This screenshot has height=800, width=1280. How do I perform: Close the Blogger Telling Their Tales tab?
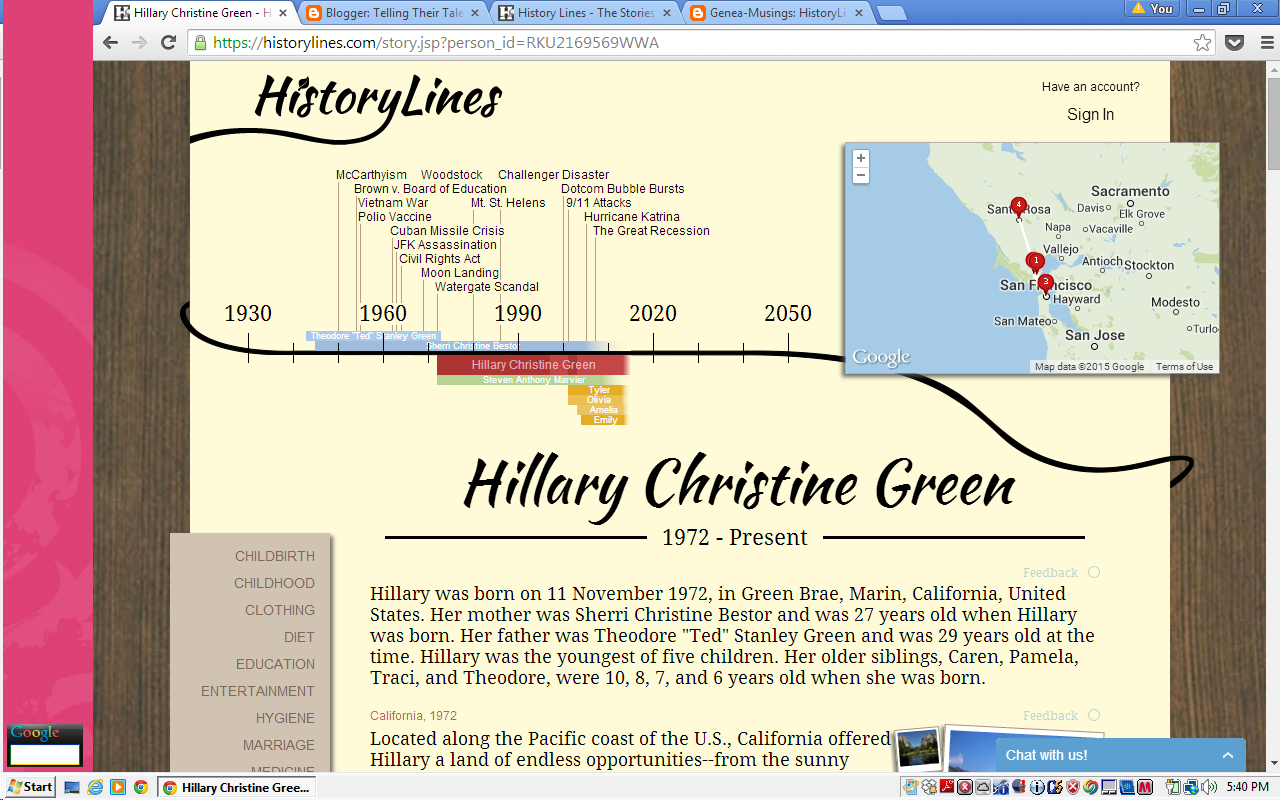point(474,13)
